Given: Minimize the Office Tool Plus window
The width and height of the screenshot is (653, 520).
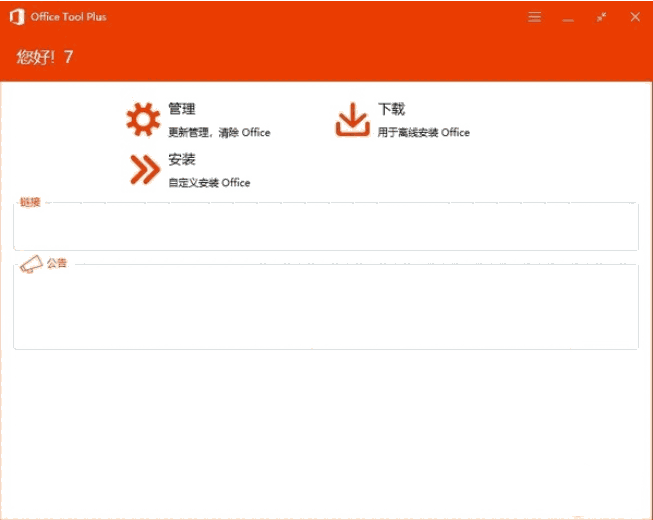Looking at the screenshot, I should [568, 20].
